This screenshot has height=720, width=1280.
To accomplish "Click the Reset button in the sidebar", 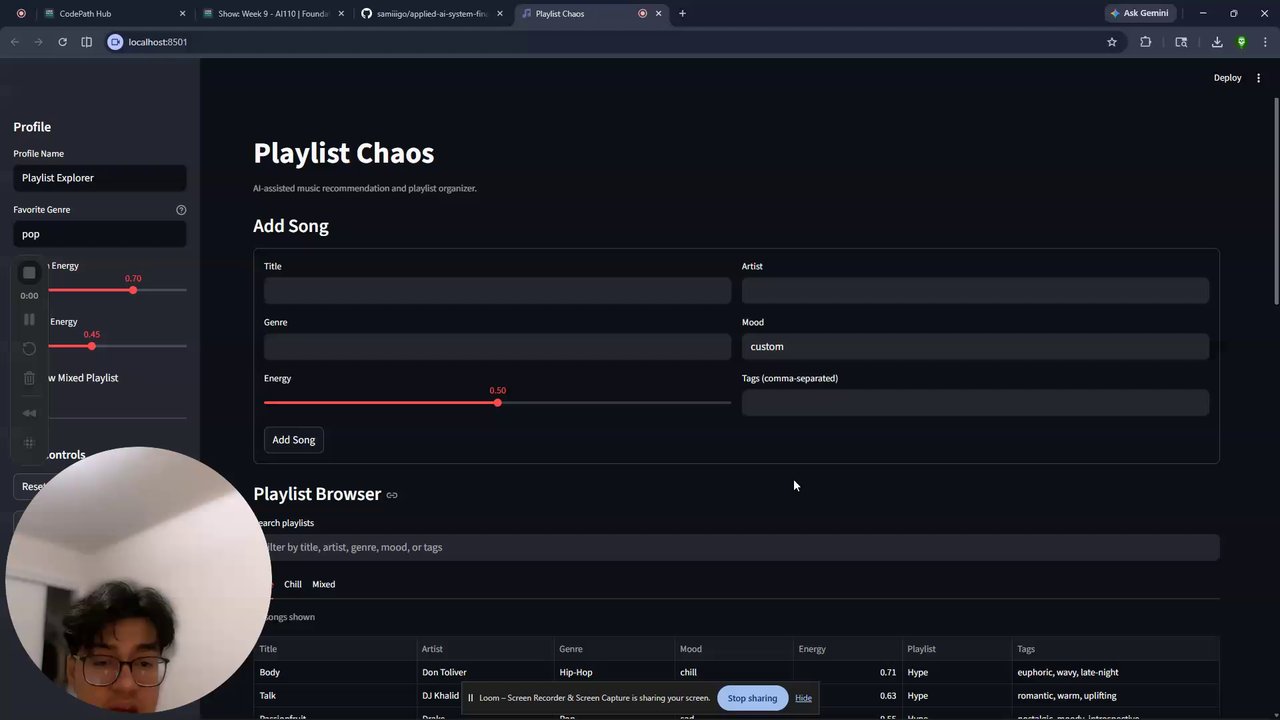I will click(x=35, y=487).
